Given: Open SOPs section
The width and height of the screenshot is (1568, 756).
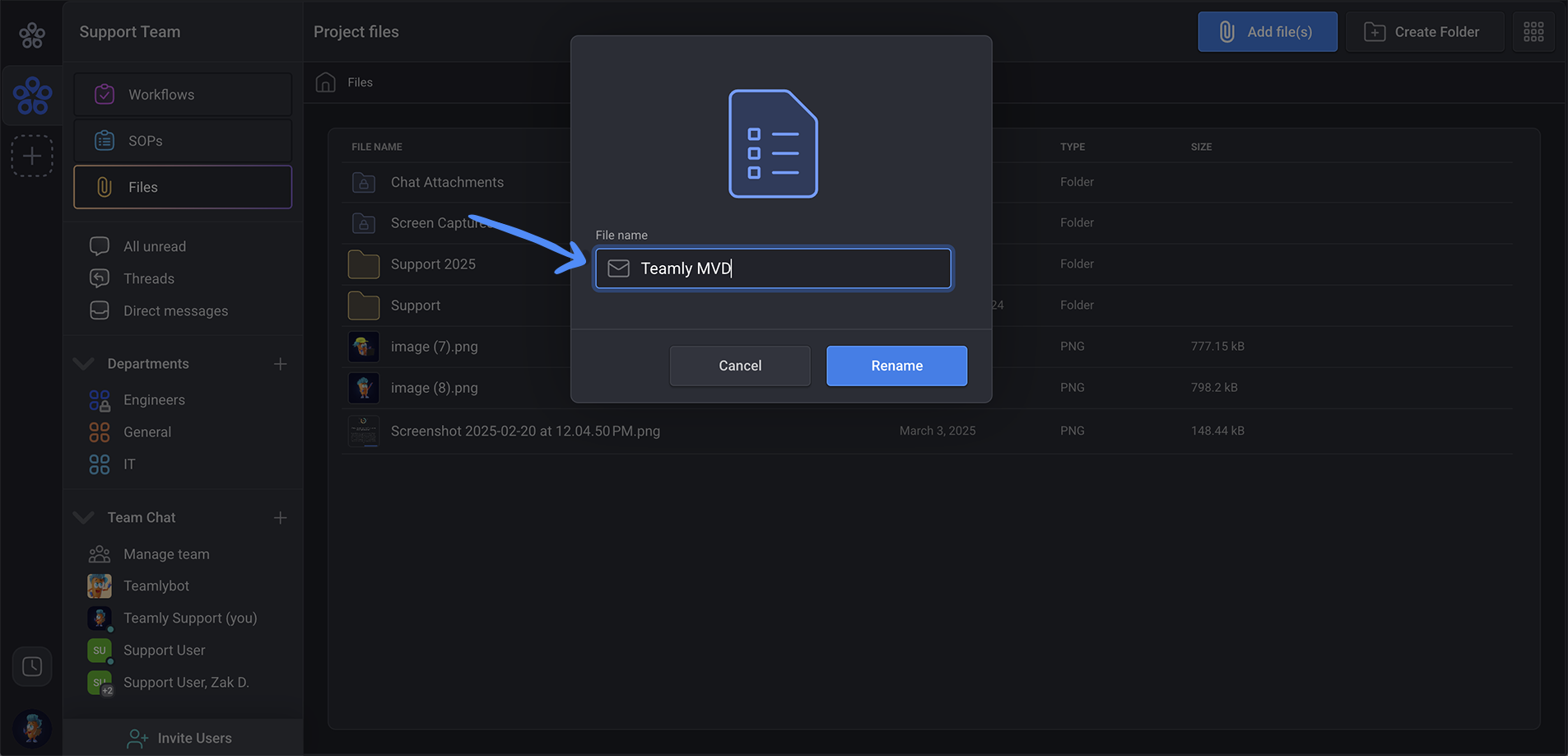Looking at the screenshot, I should pyautogui.click(x=183, y=141).
